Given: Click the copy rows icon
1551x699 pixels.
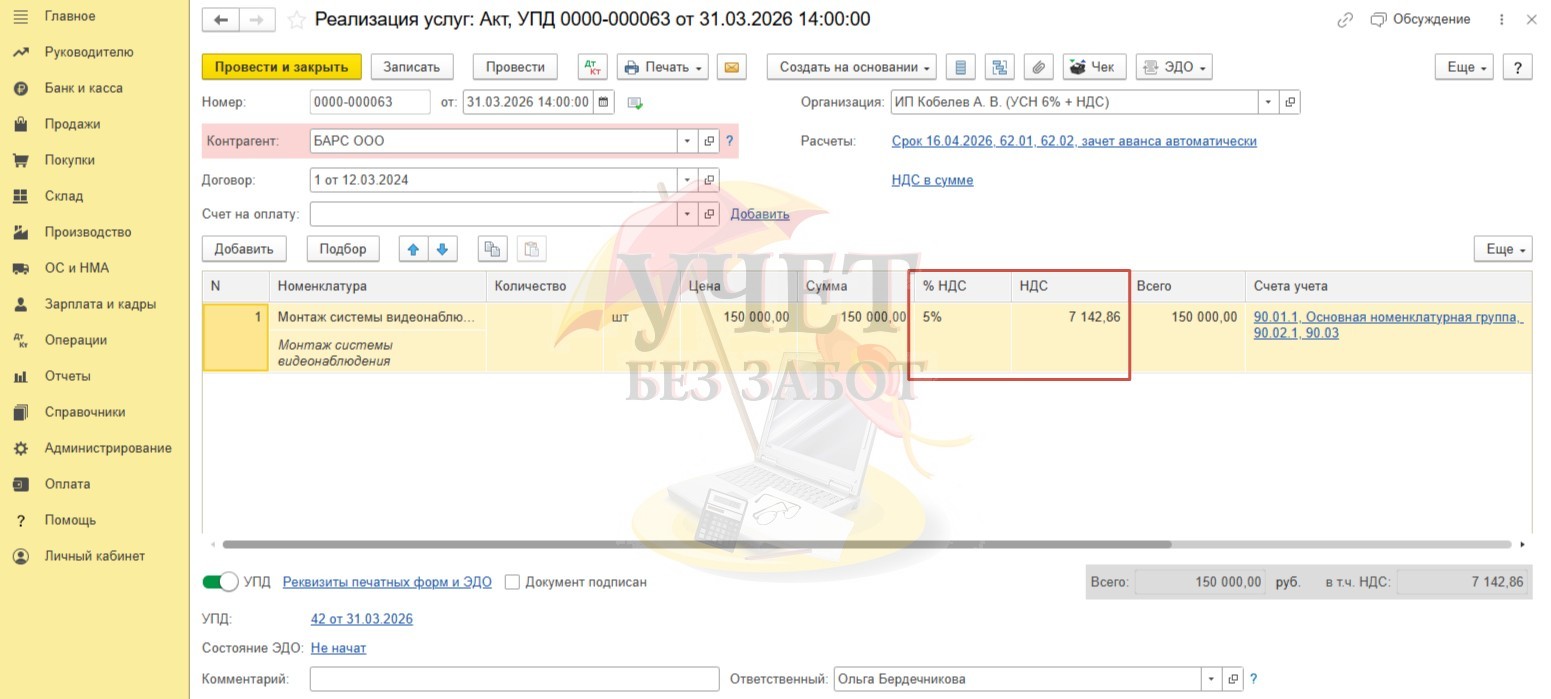Looking at the screenshot, I should [x=492, y=249].
